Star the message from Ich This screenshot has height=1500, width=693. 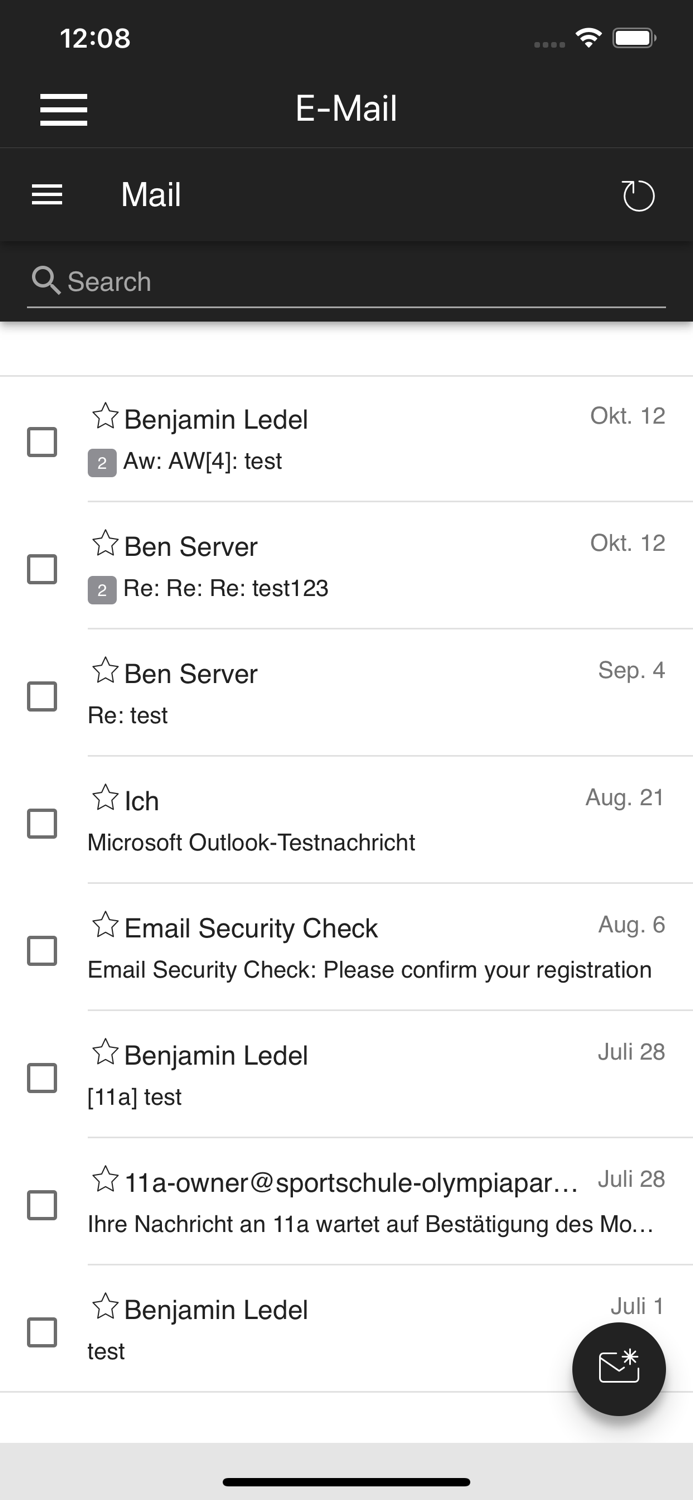pyautogui.click(x=105, y=798)
